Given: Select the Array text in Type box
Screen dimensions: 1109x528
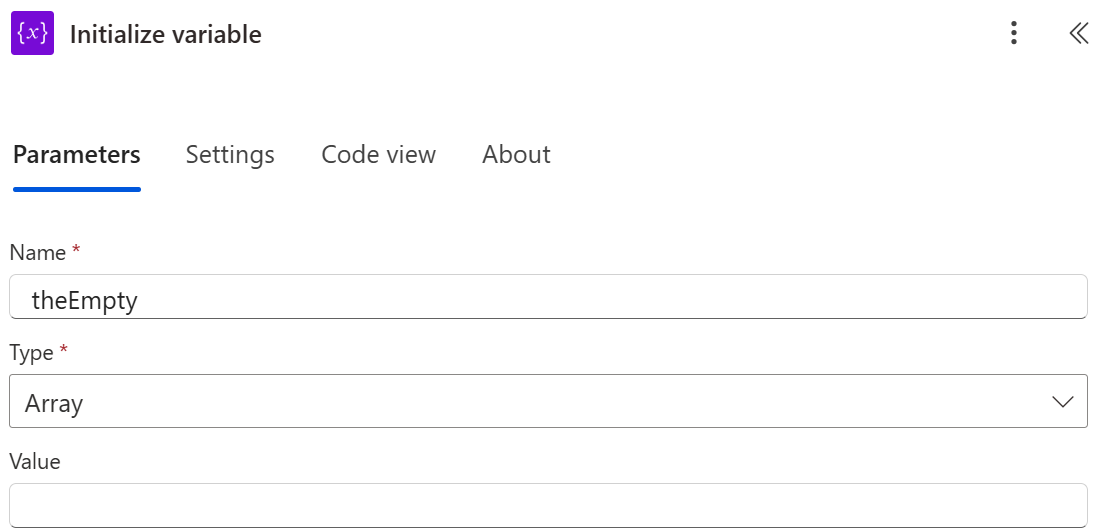Looking at the screenshot, I should [x=54, y=403].
